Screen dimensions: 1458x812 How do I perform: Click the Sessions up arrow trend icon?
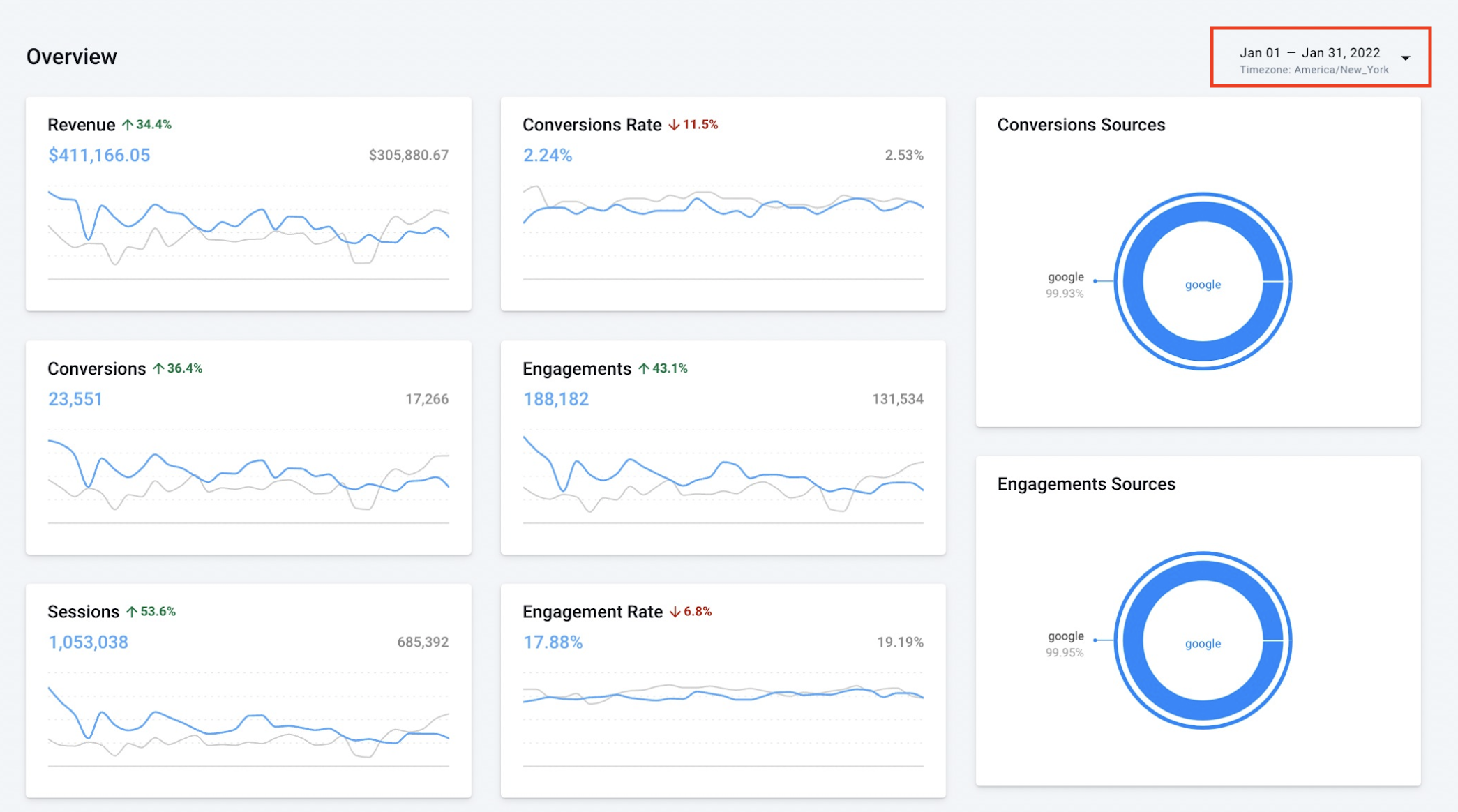point(132,612)
